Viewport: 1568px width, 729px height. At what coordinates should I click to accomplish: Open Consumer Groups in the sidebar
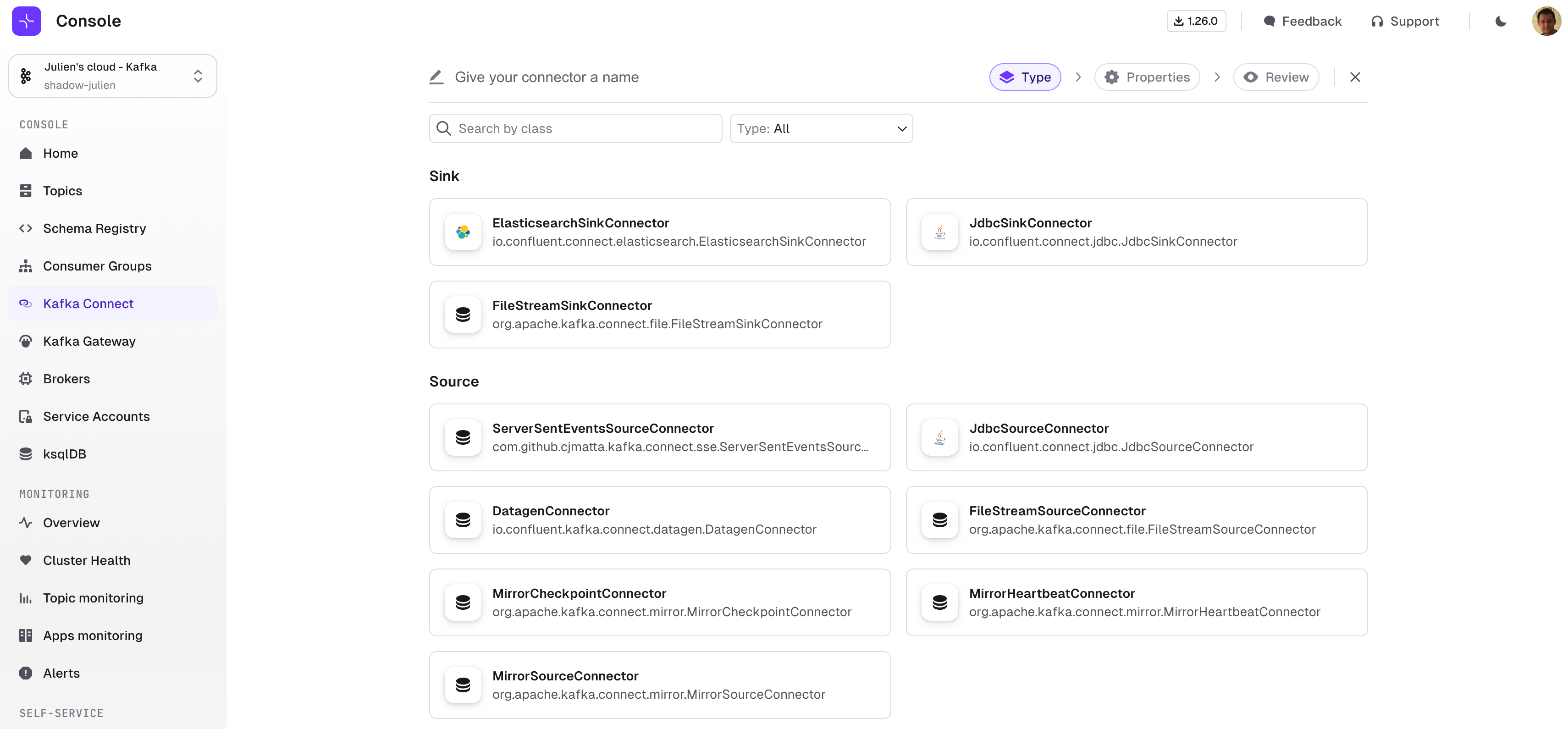113,266
